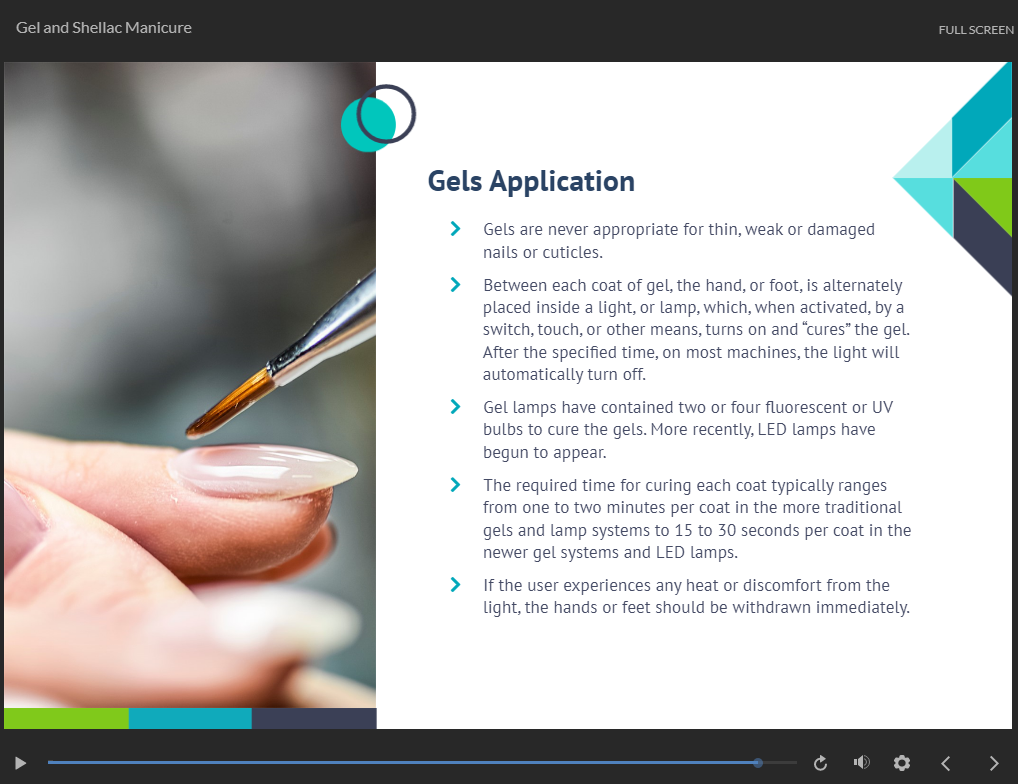The image size is (1018, 784).
Task: Click the teal color block under the photo
Action: point(190,718)
